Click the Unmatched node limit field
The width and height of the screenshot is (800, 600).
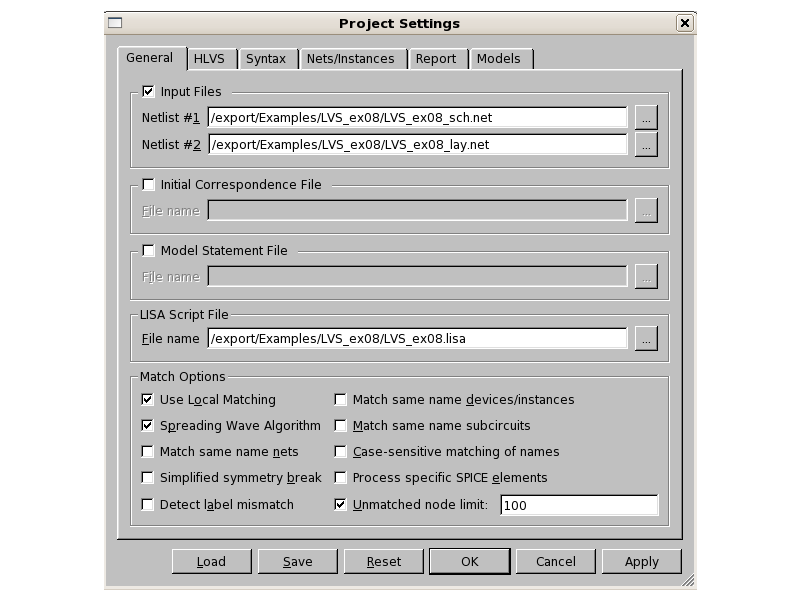pyautogui.click(x=579, y=505)
